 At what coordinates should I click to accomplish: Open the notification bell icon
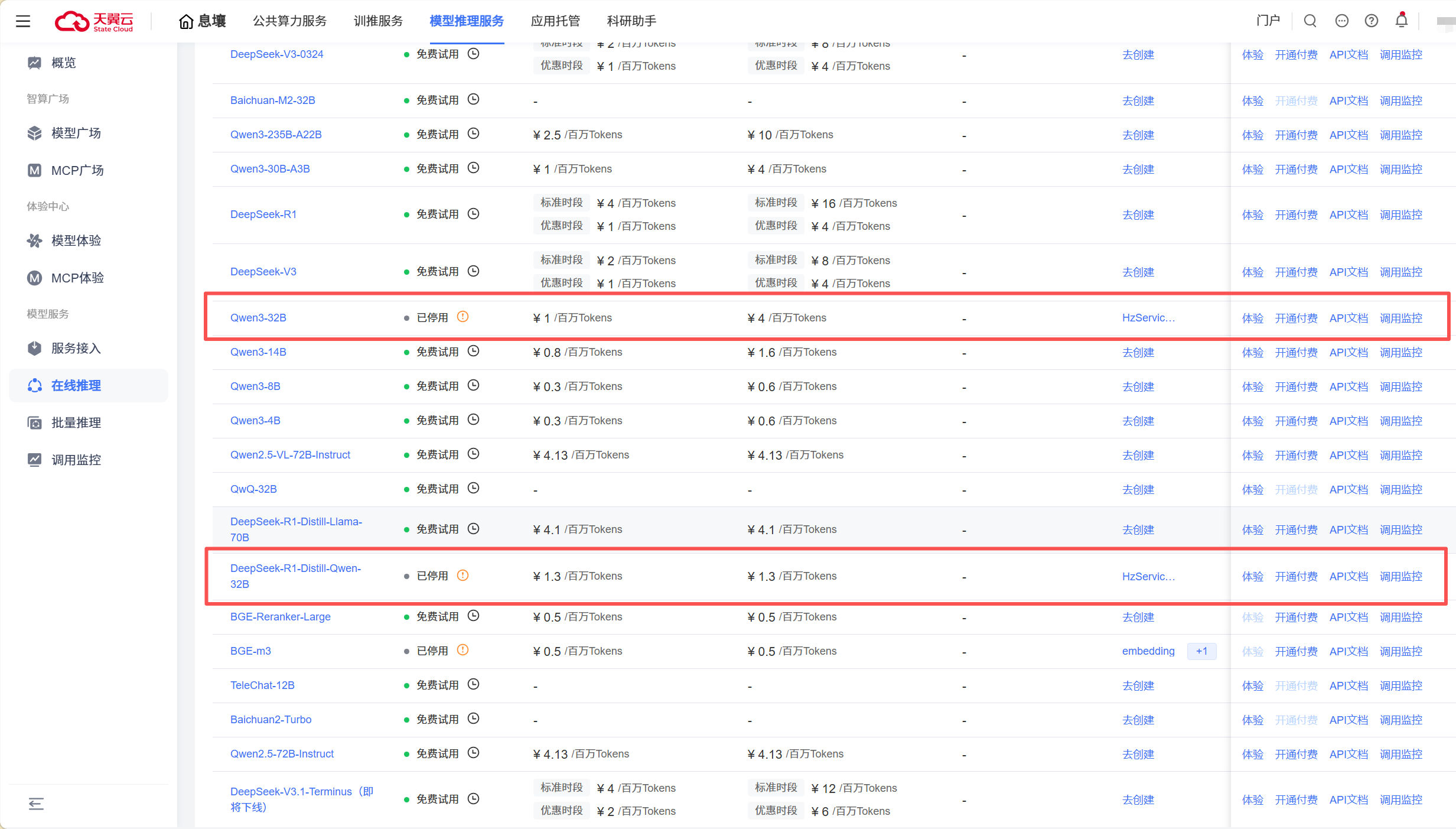click(x=1401, y=21)
